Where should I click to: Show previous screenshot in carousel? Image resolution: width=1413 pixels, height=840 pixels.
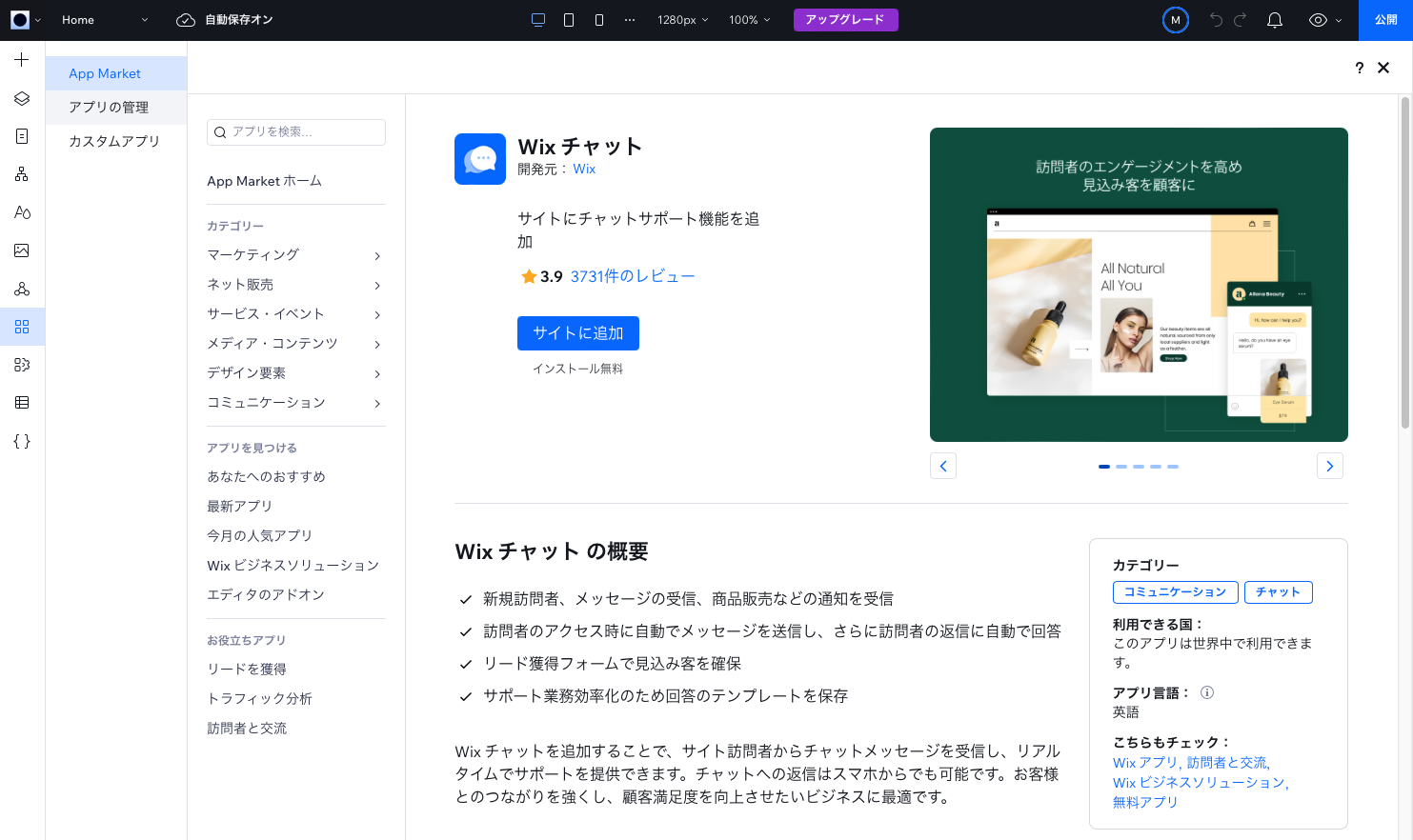pyautogui.click(x=942, y=466)
